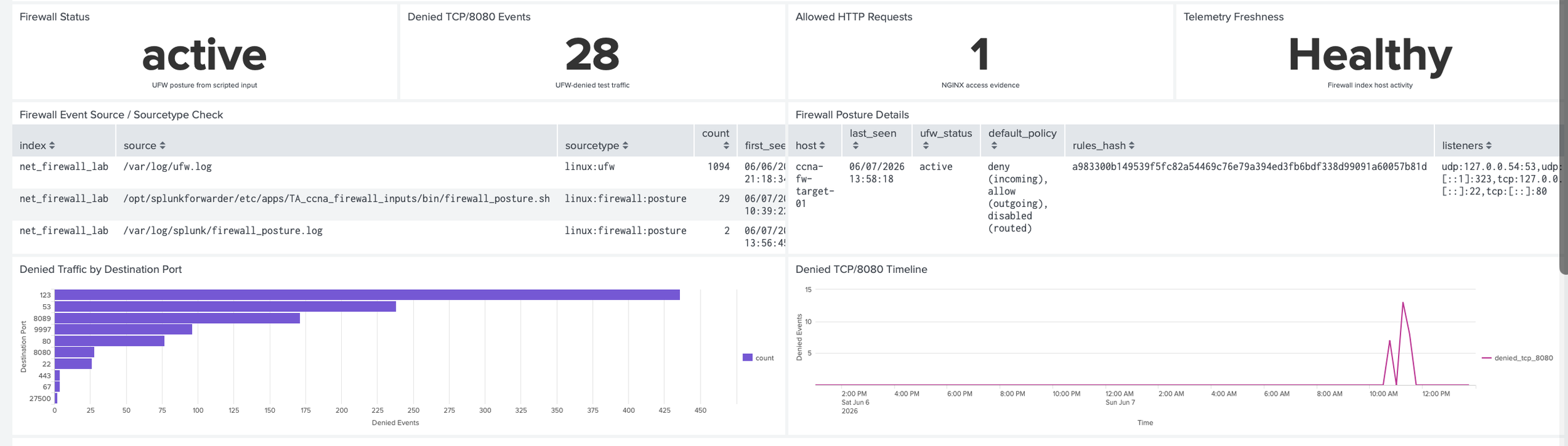Screen dimensions: 1568x446
Task: Click the Telemetry Freshness value 'Healthy'
Action: [1370, 56]
